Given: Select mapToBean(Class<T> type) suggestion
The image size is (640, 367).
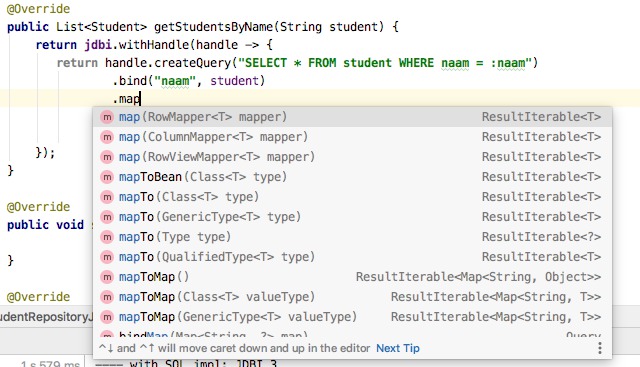Looking at the screenshot, I should (352, 177).
